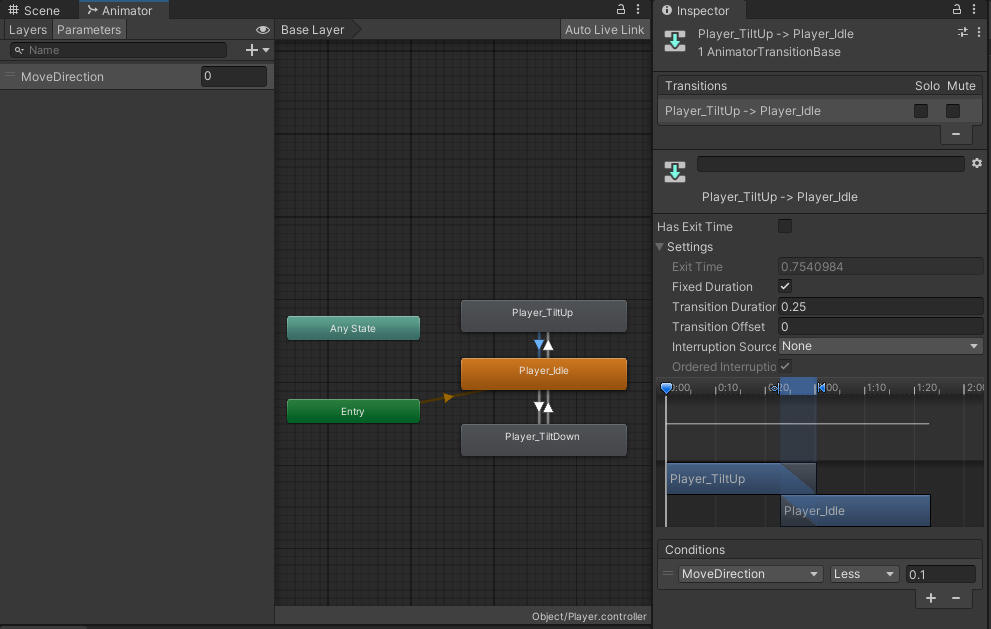The width and height of the screenshot is (991, 629).
Task: Click the transition icon beside the name field
Action: [675, 171]
